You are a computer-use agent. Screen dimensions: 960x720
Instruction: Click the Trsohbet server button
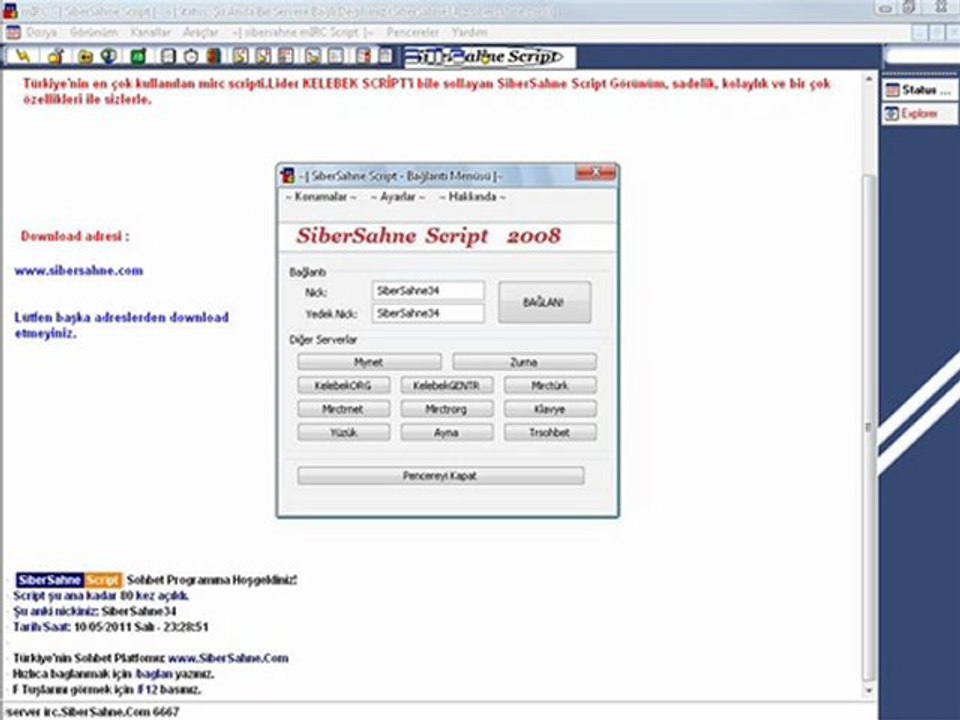pyautogui.click(x=550, y=432)
